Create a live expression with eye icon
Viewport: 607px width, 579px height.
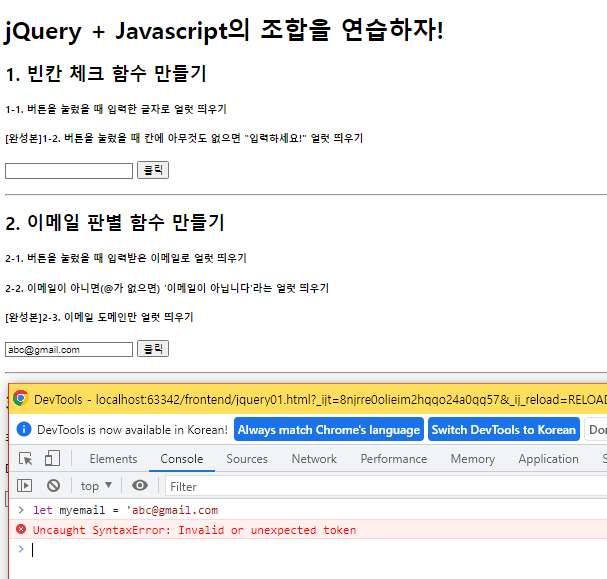pyautogui.click(x=140, y=485)
